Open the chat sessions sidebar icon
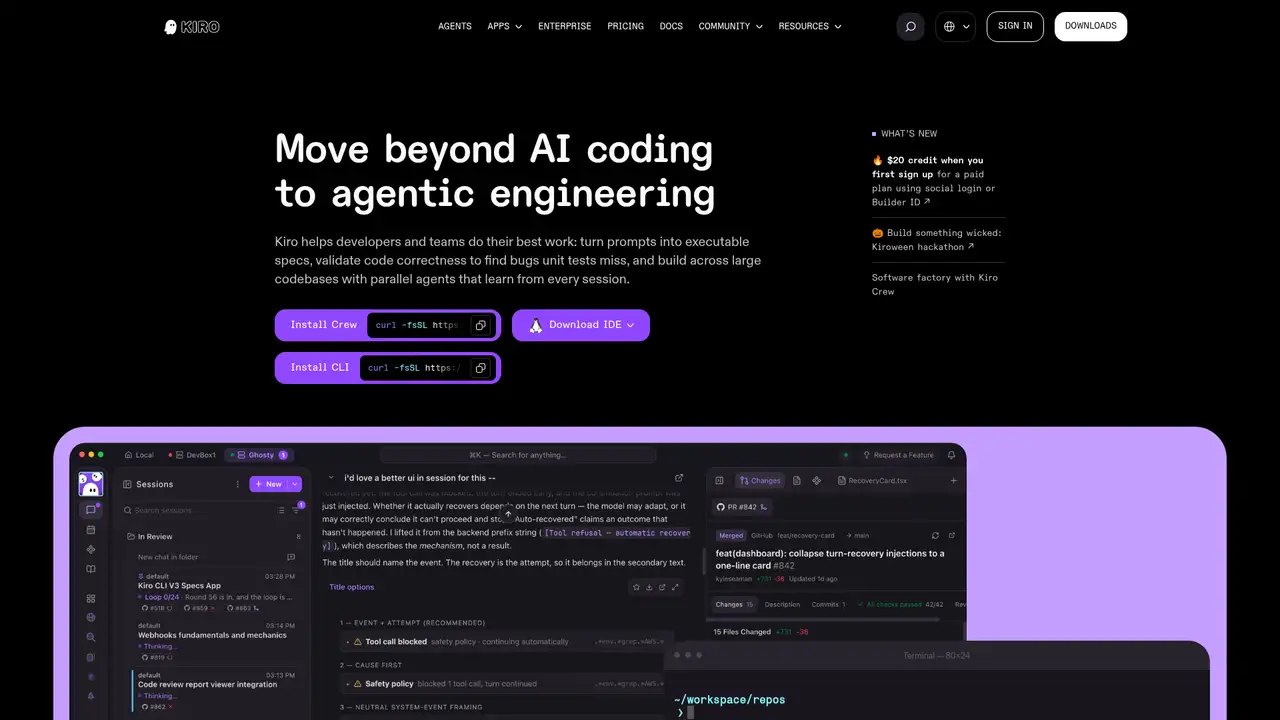 (x=91, y=510)
